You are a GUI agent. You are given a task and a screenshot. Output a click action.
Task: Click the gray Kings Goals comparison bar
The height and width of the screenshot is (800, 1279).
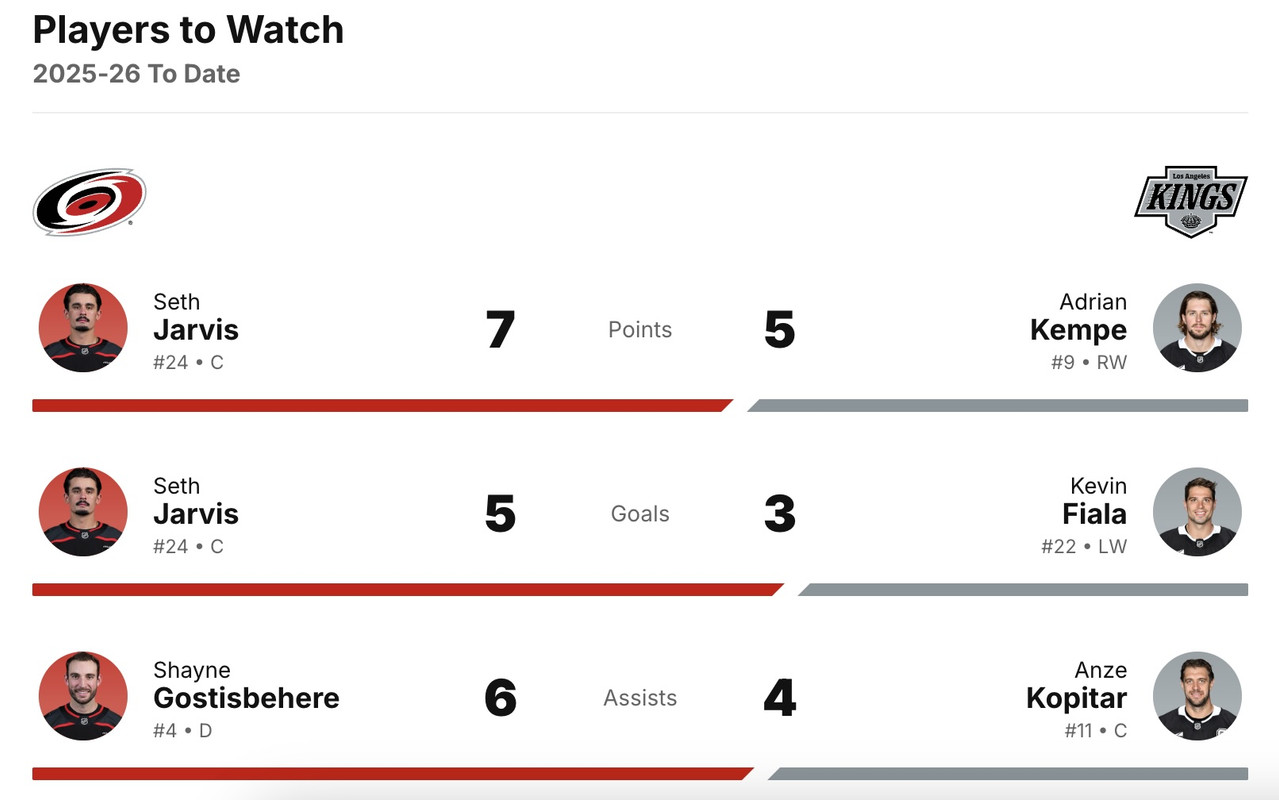pyautogui.click(x=1024, y=590)
